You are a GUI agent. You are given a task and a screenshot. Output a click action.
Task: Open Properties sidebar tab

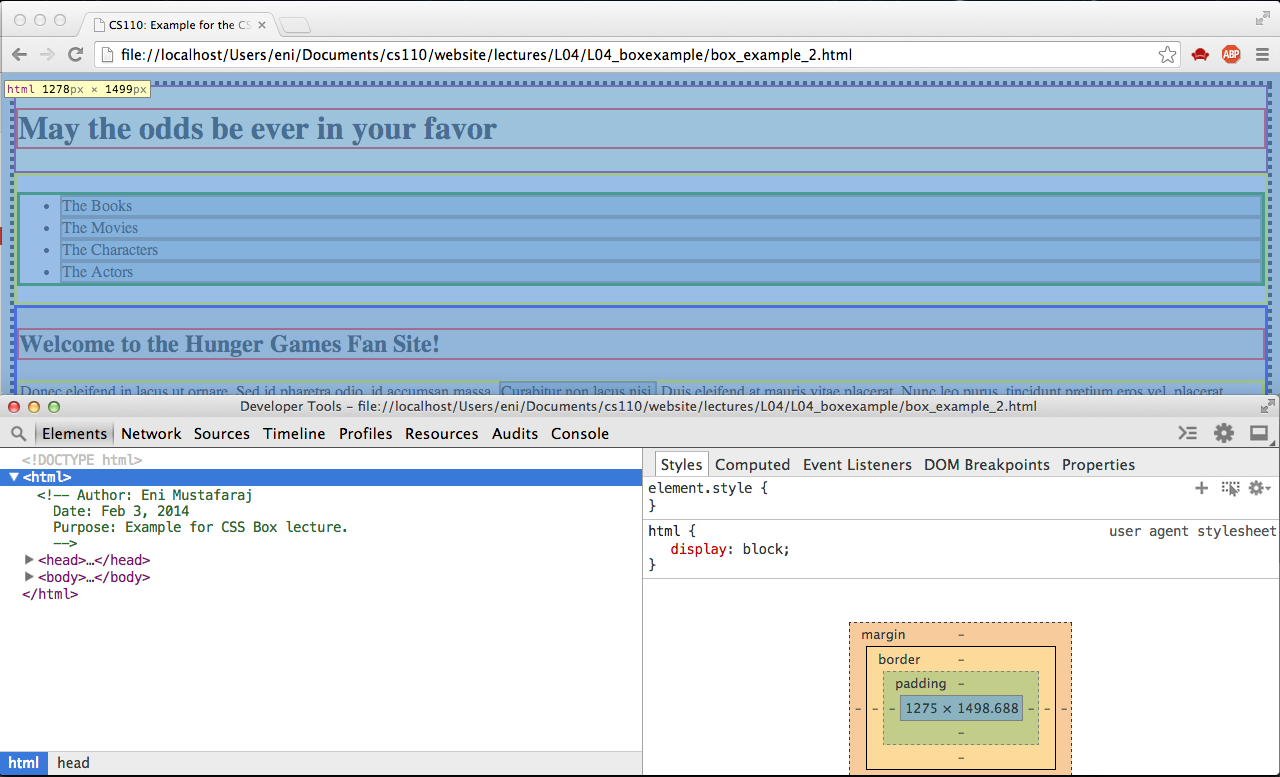(x=1098, y=464)
